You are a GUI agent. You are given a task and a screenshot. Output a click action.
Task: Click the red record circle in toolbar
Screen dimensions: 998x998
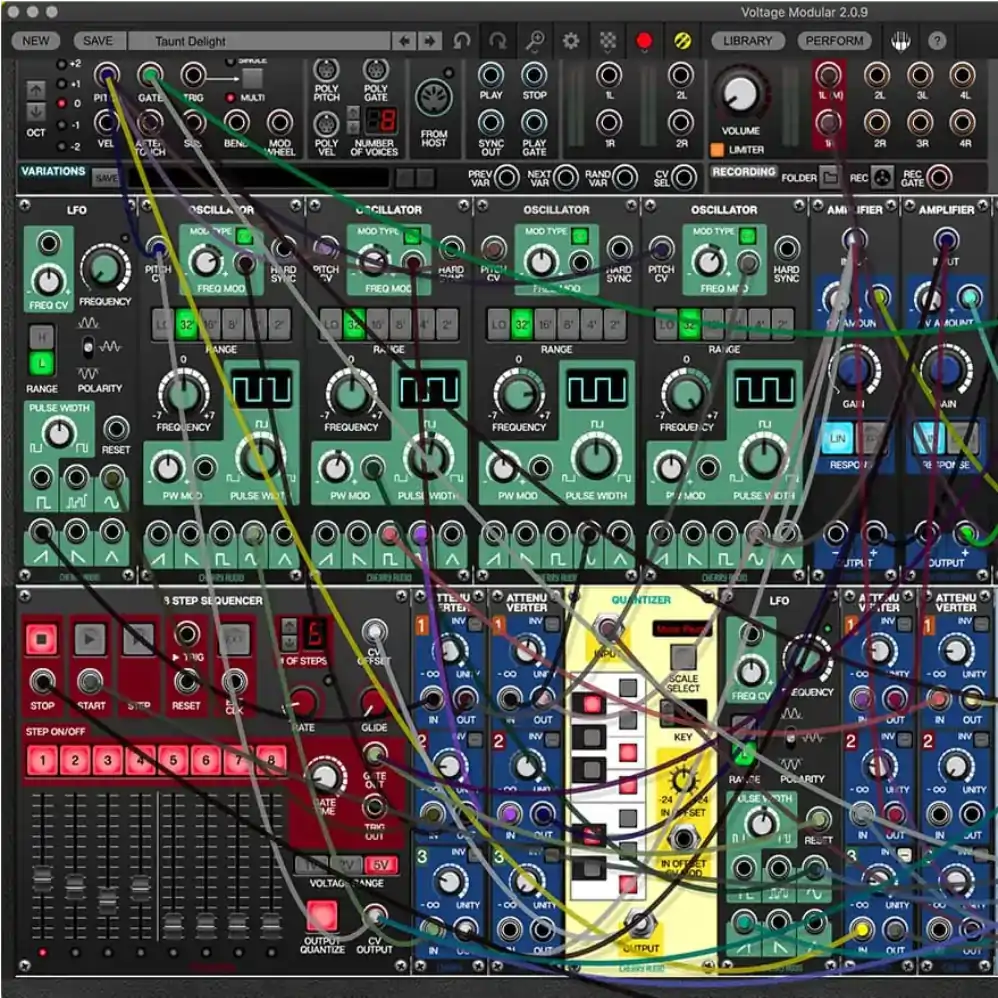[x=644, y=41]
